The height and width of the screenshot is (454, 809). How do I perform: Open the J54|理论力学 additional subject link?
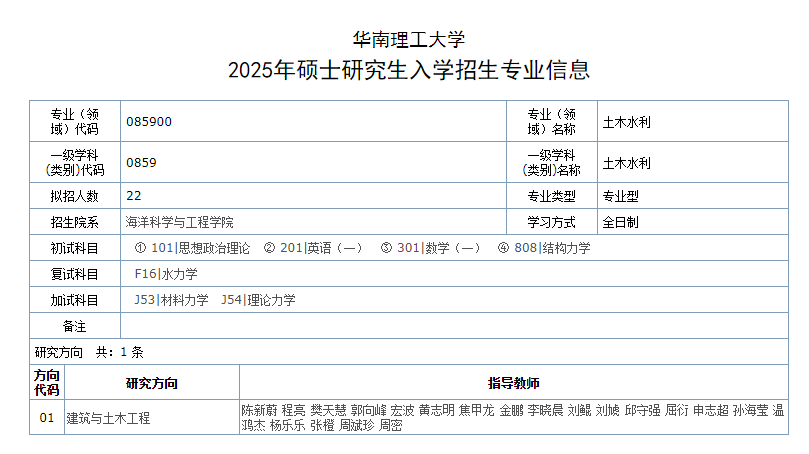(258, 300)
